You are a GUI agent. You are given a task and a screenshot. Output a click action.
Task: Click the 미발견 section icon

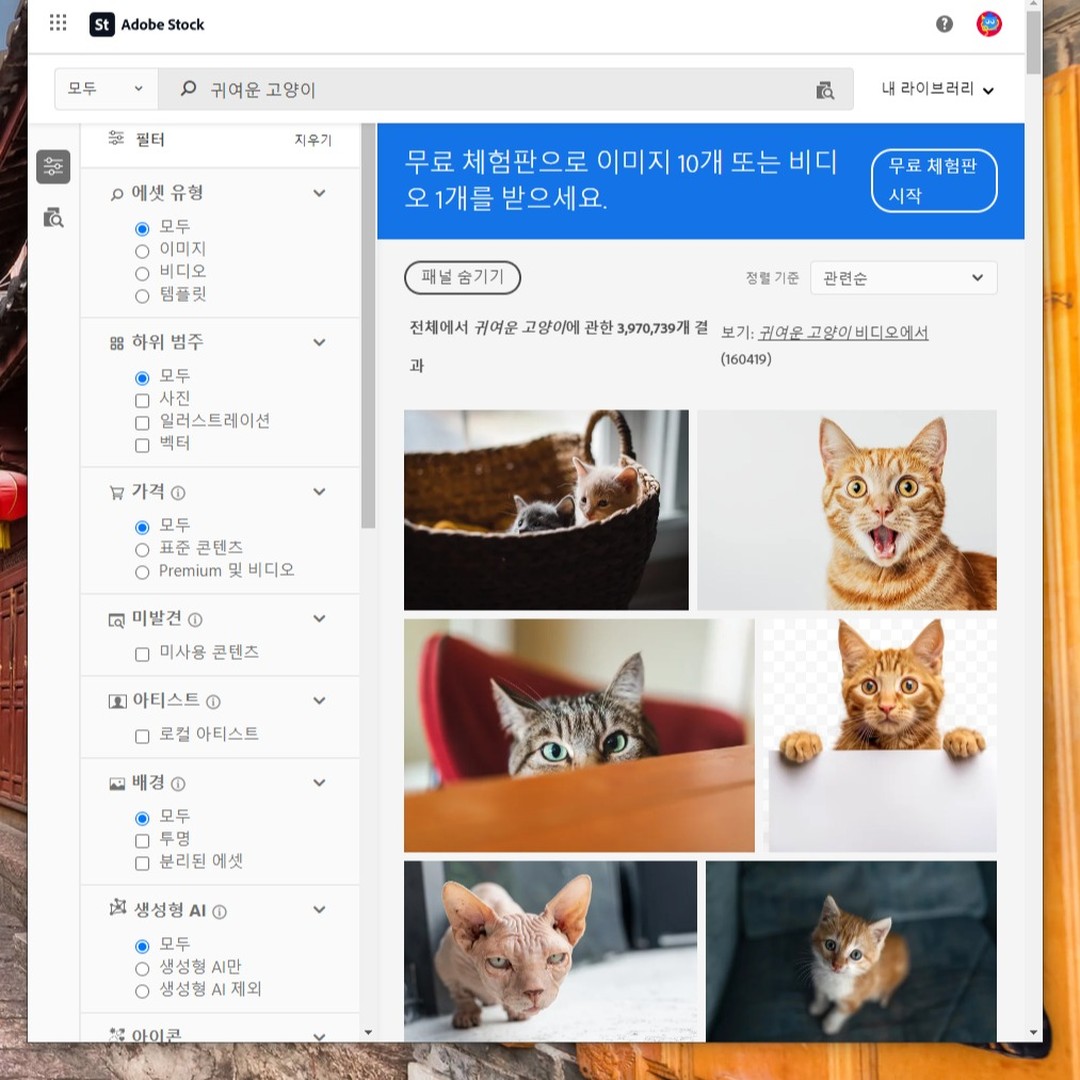117,620
